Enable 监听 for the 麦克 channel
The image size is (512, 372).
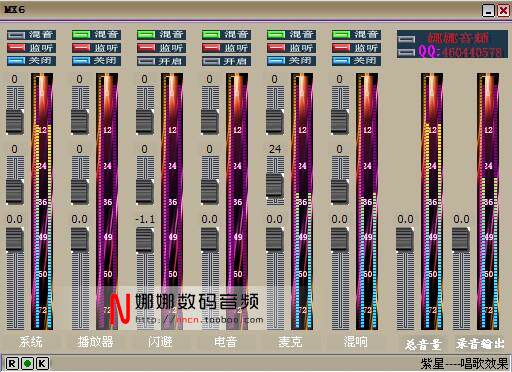[291, 48]
